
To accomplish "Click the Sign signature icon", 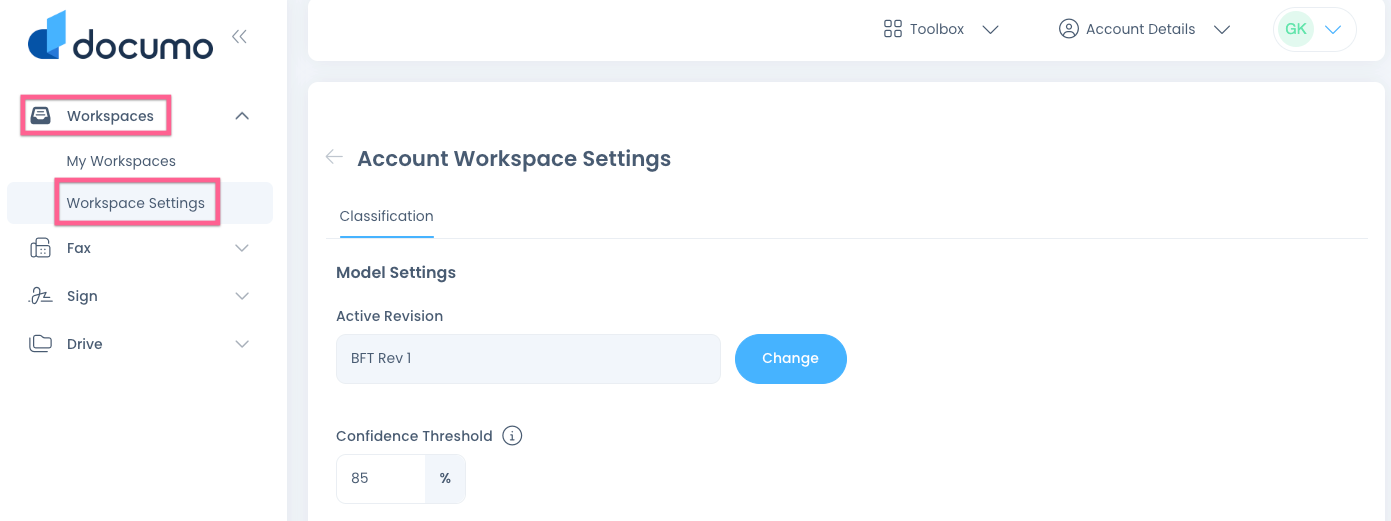I will [41, 296].
